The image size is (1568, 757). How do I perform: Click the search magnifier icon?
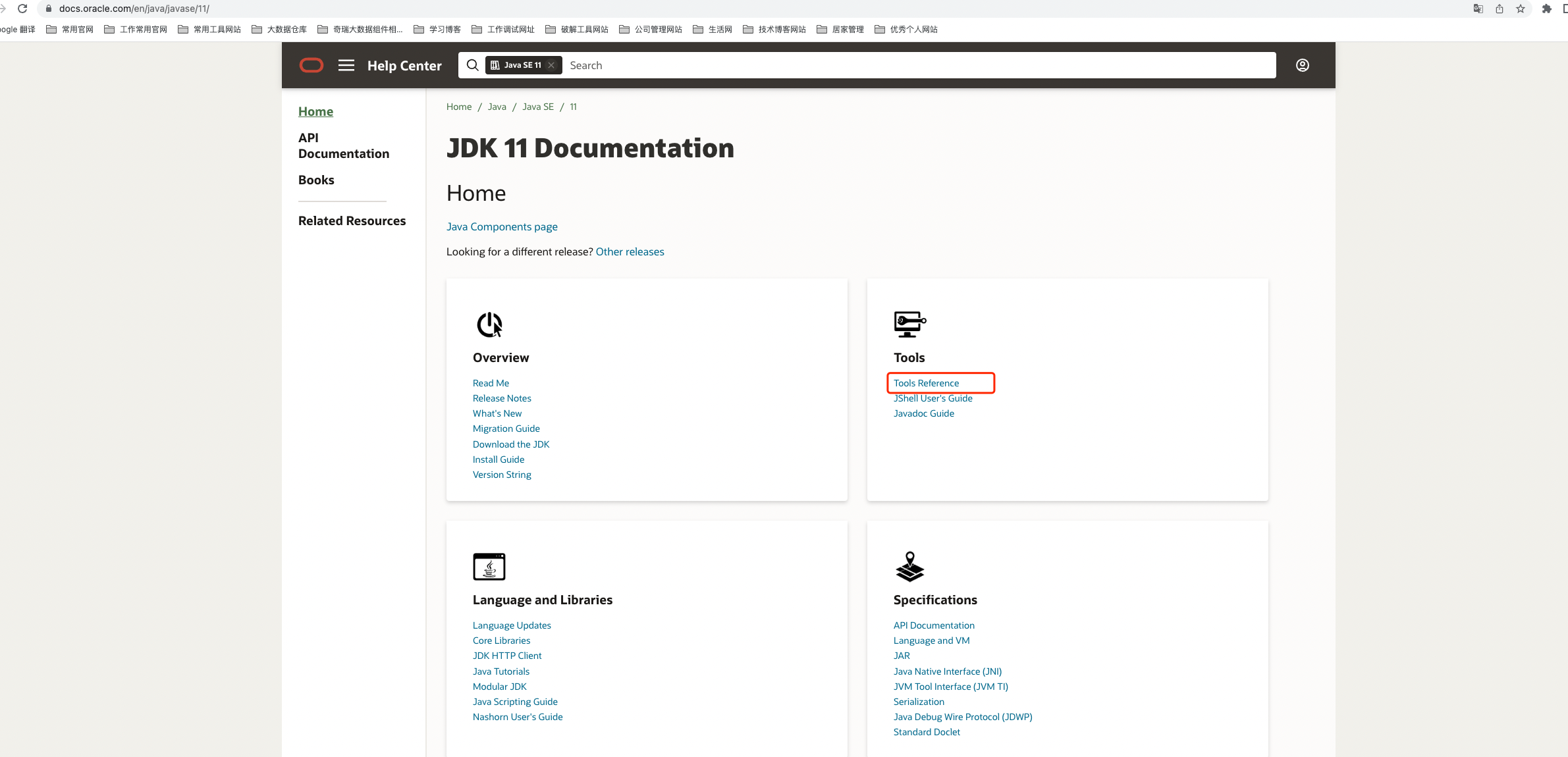pos(472,65)
